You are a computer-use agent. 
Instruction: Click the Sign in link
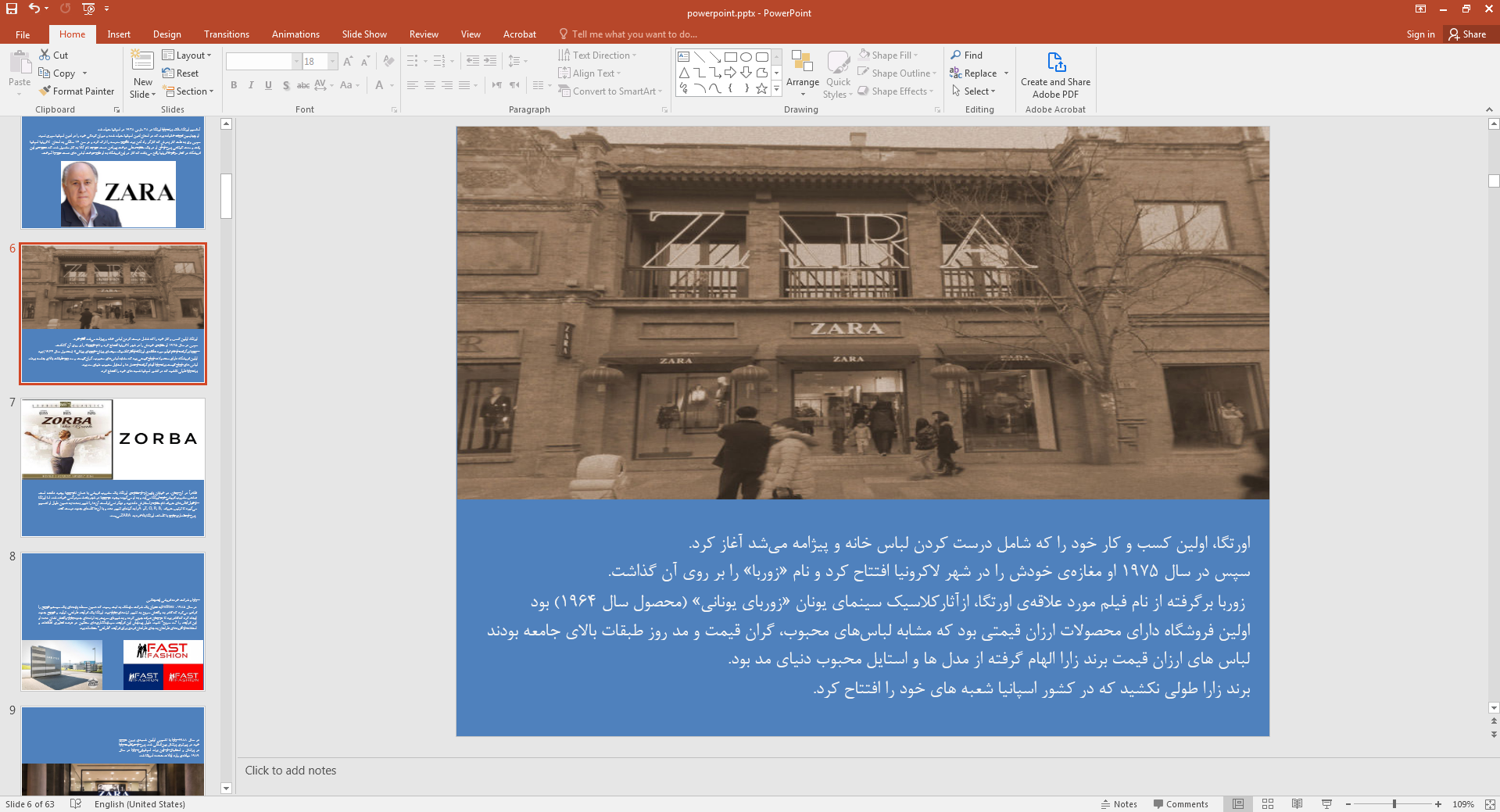pyautogui.click(x=1420, y=34)
